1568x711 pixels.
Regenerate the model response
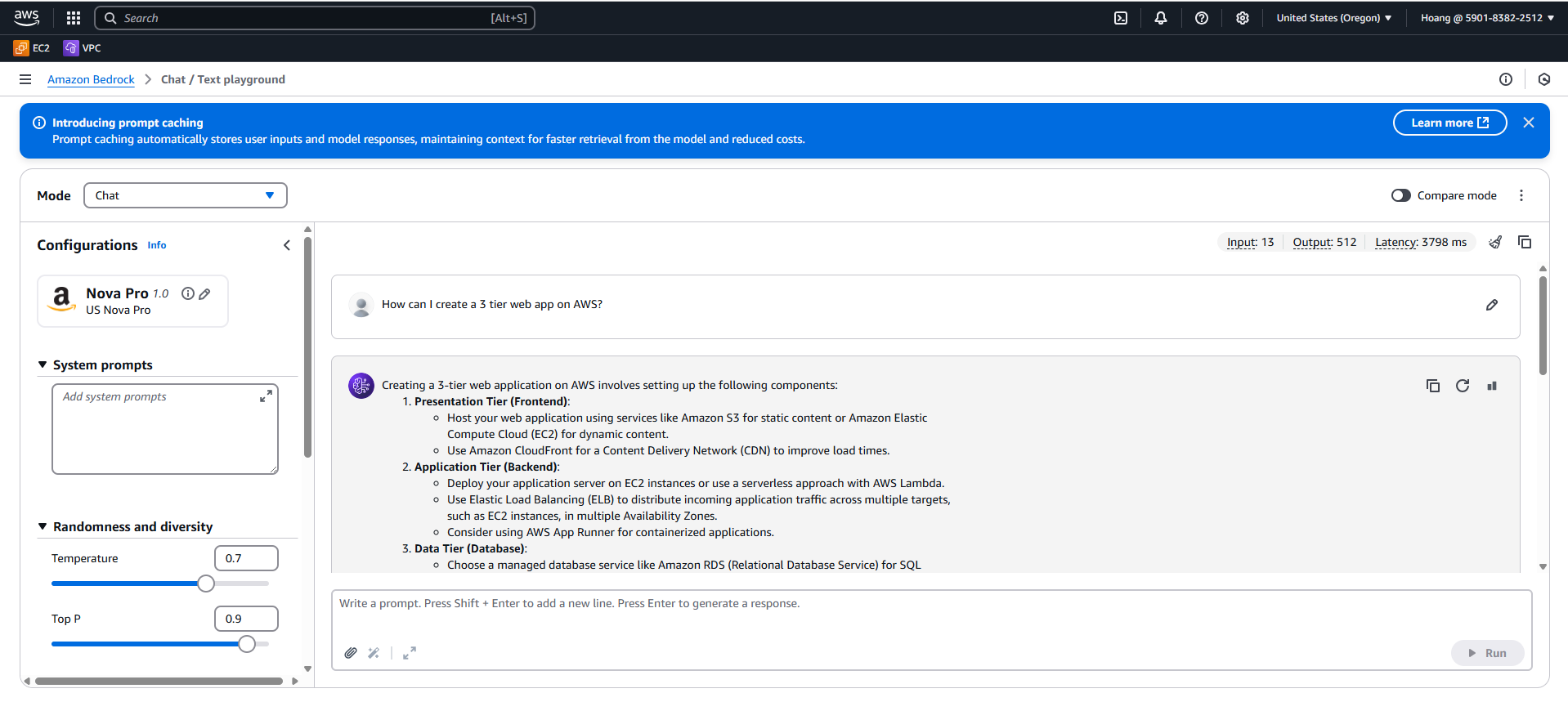tap(1463, 386)
